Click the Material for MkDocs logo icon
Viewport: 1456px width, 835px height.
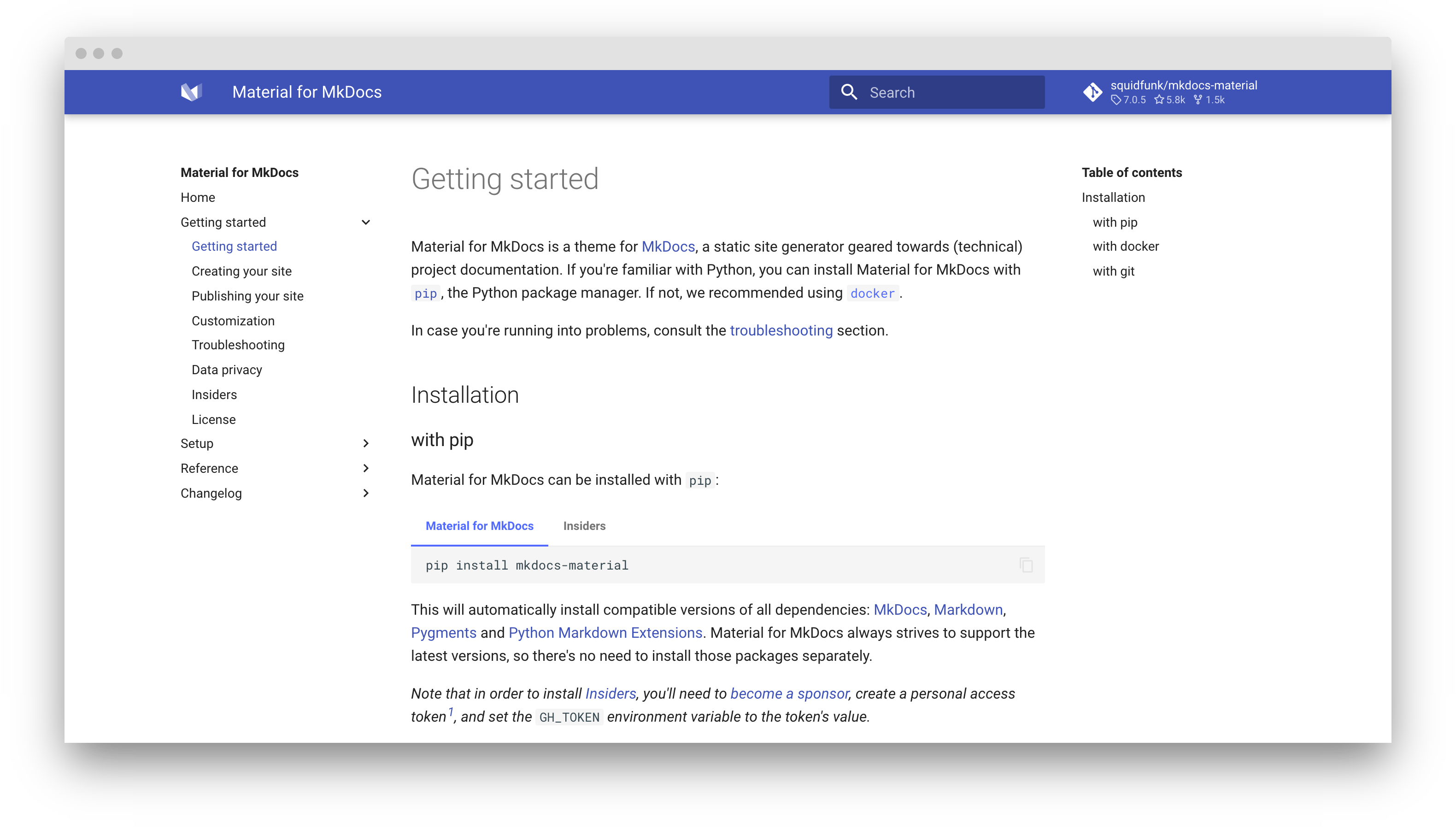point(193,92)
